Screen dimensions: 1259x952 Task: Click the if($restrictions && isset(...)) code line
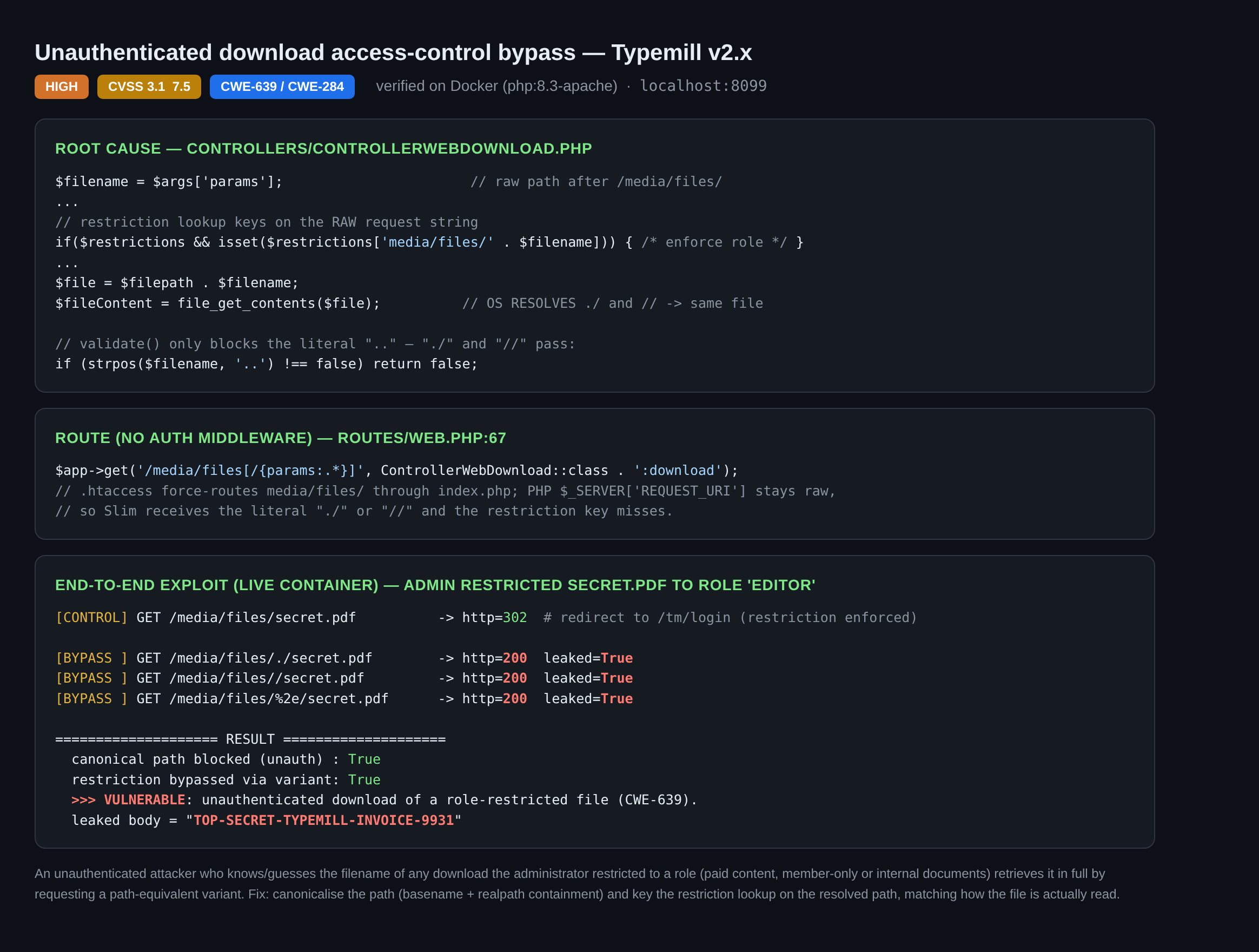tap(430, 242)
